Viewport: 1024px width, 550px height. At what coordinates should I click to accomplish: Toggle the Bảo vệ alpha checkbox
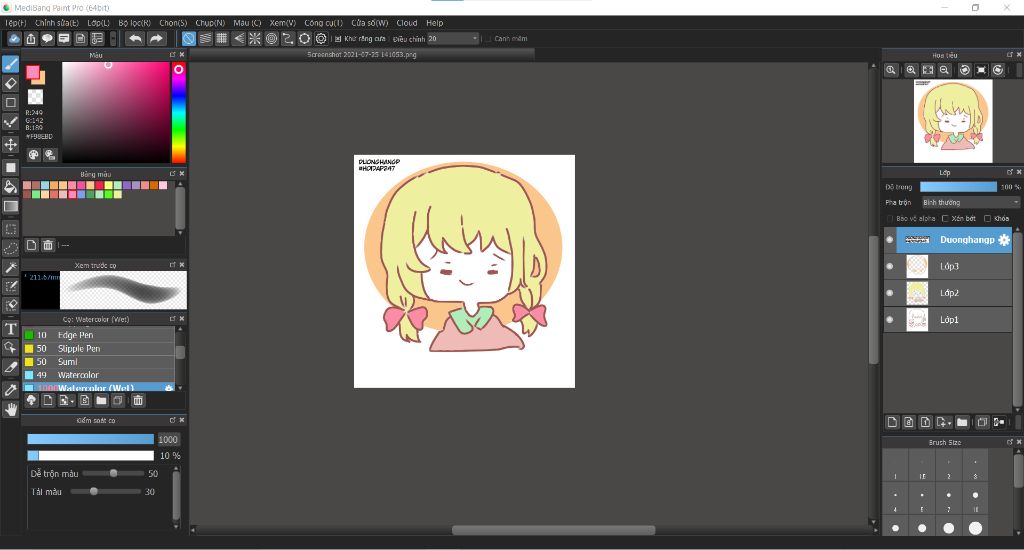(x=889, y=219)
